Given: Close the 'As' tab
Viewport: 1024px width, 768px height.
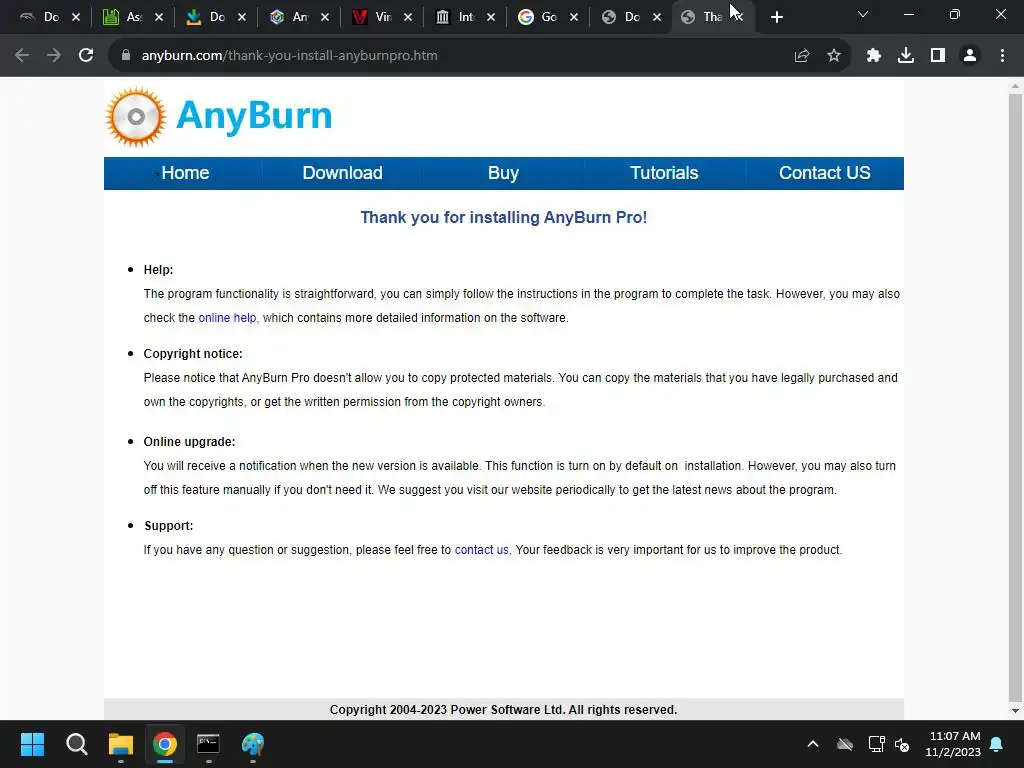Looking at the screenshot, I should point(159,17).
